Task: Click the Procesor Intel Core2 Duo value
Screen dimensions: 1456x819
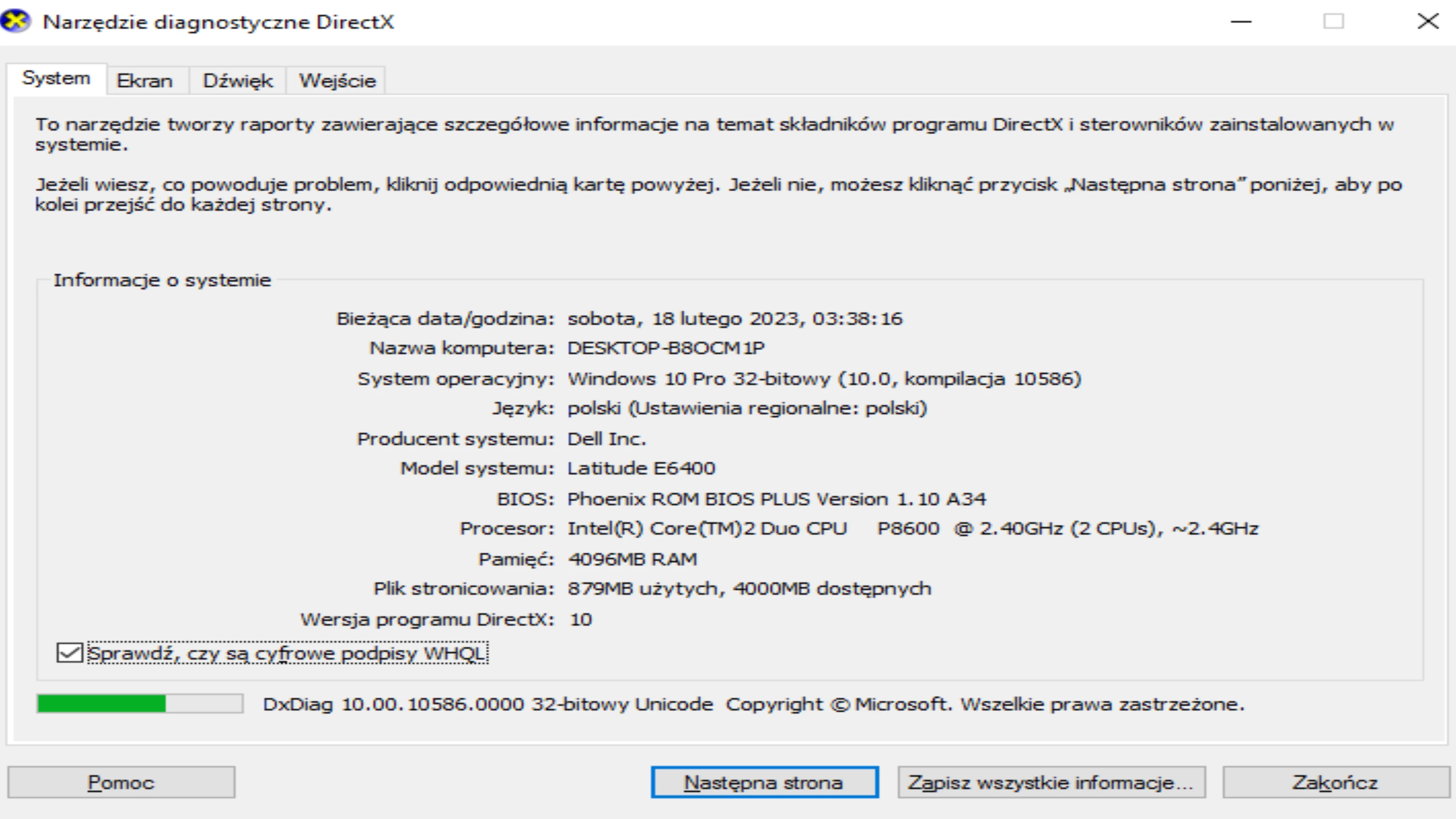Action: tap(913, 529)
